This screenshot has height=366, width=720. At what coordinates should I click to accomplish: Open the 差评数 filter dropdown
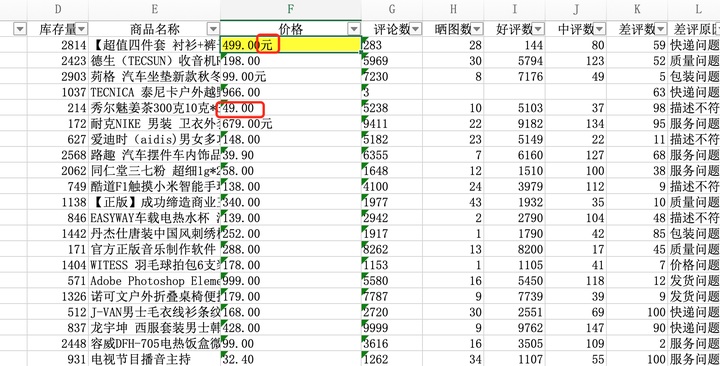(x=661, y=29)
